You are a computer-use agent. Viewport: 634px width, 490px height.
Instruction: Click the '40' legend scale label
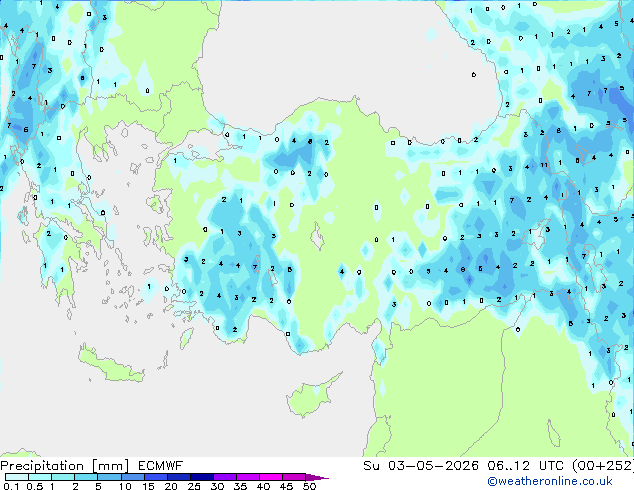pyautogui.click(x=263, y=486)
